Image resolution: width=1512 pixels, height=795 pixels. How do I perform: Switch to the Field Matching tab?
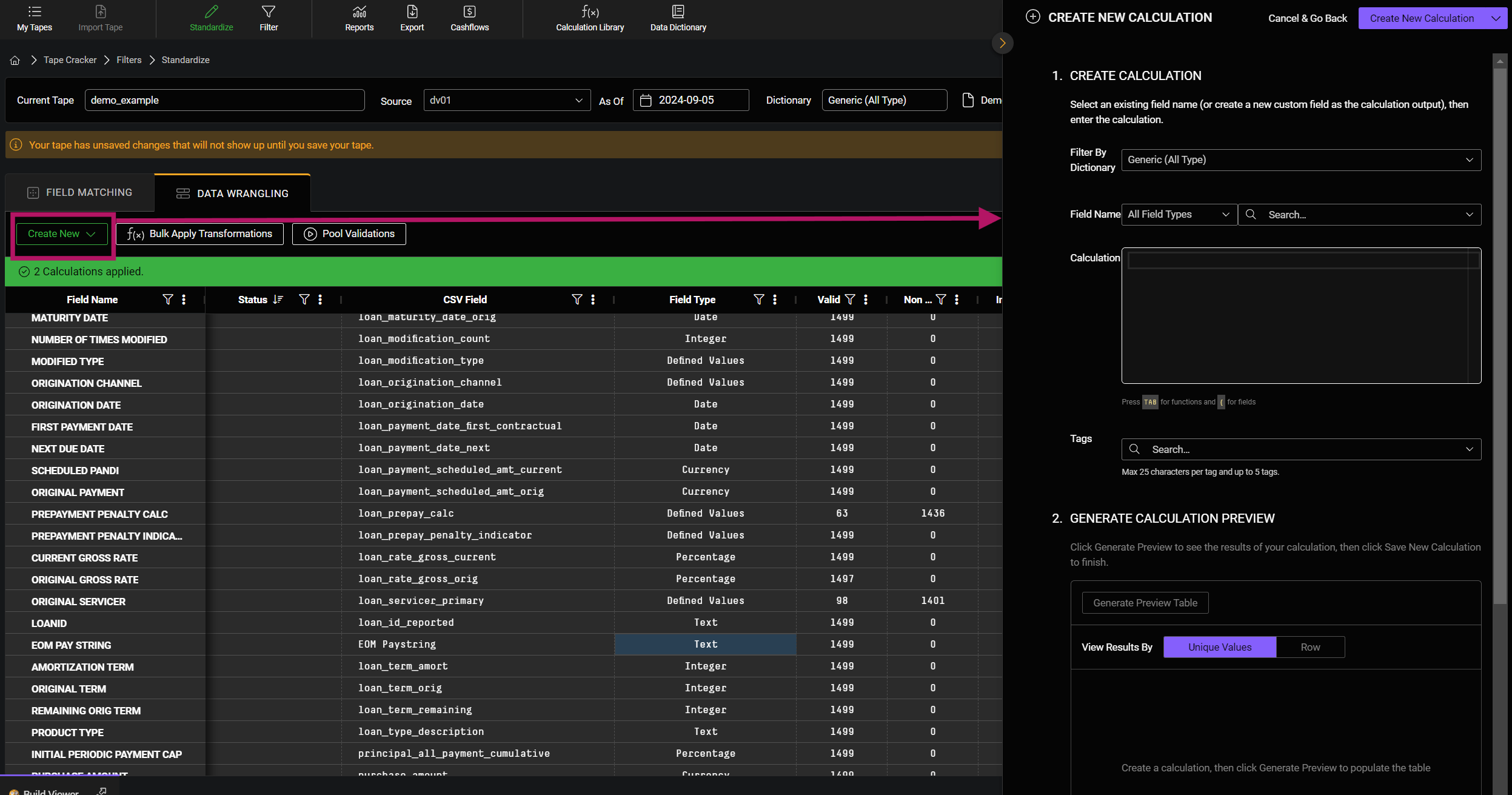pos(80,193)
